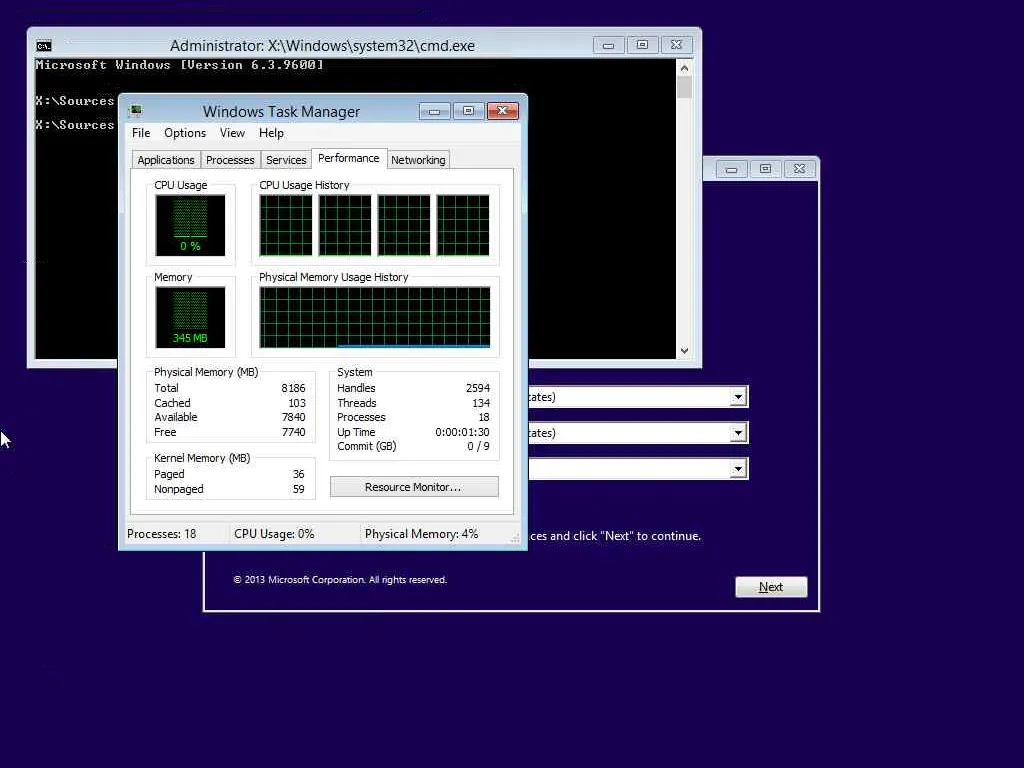The image size is (1024, 768).
Task: Open the File menu in Task Manager
Action: (x=141, y=133)
